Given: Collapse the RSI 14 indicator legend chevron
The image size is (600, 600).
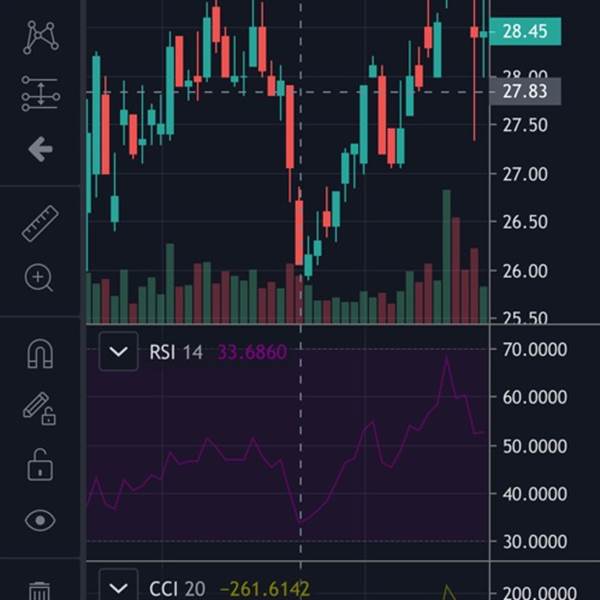Looking at the screenshot, I should pos(119,351).
